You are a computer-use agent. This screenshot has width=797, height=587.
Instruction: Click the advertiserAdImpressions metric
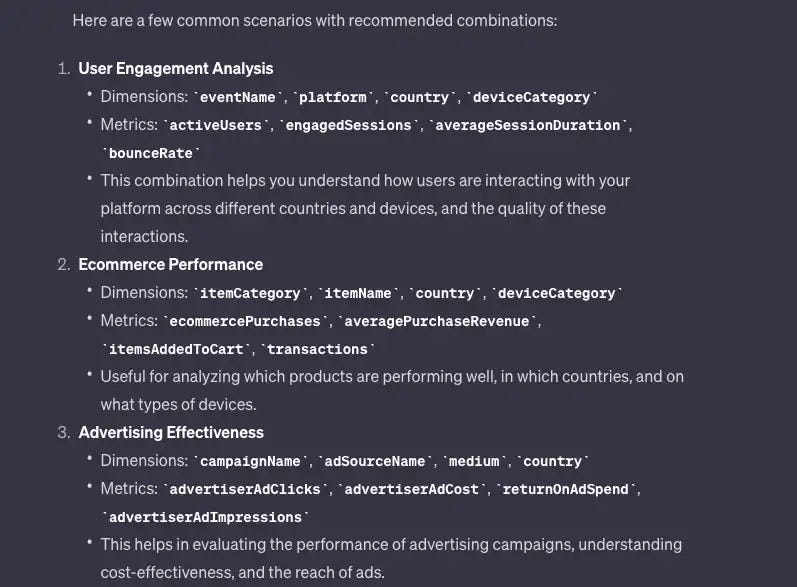[x=205, y=517]
